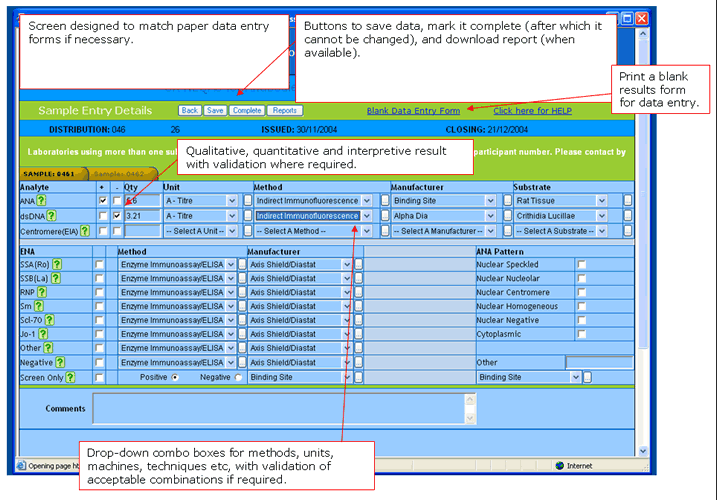Screen dimensions: 717x500
Task: Click the Centromere(EIA) Qty field
Action: pyautogui.click(x=142, y=231)
